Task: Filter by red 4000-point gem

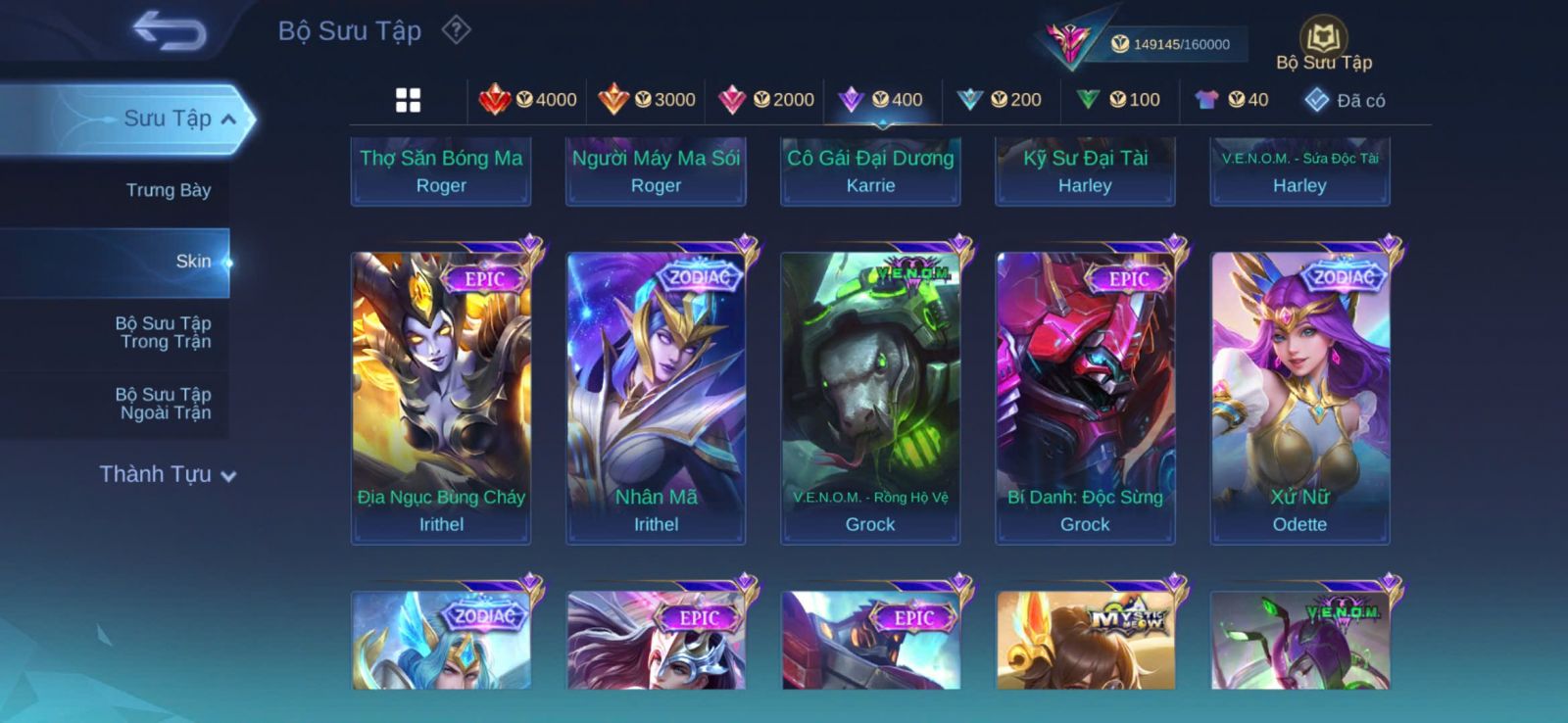Action: (527, 99)
